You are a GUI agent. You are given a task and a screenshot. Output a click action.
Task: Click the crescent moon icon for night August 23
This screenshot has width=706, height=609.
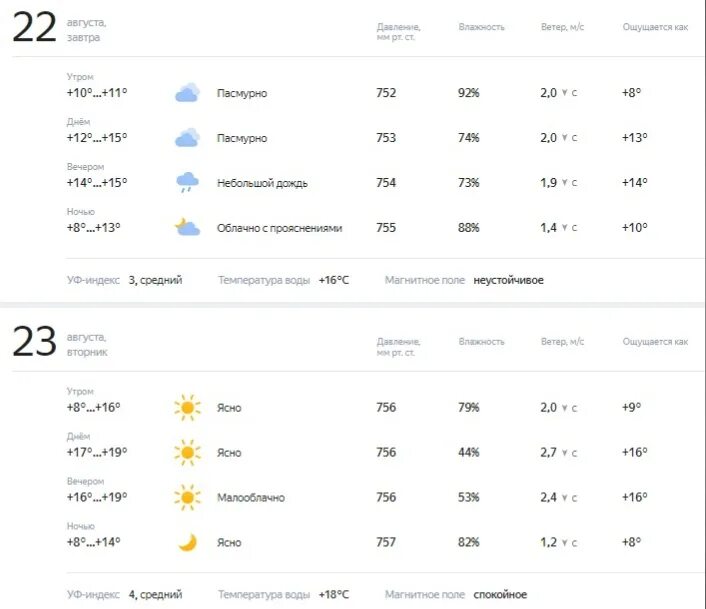click(x=188, y=542)
